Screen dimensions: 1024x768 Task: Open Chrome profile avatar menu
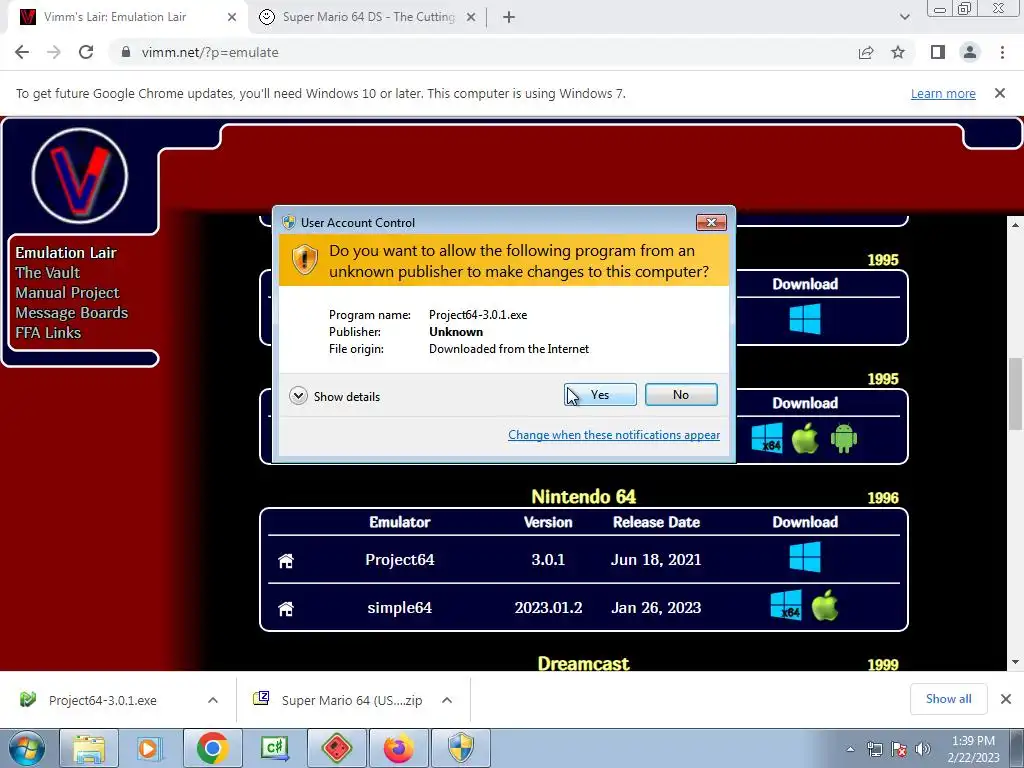point(970,52)
